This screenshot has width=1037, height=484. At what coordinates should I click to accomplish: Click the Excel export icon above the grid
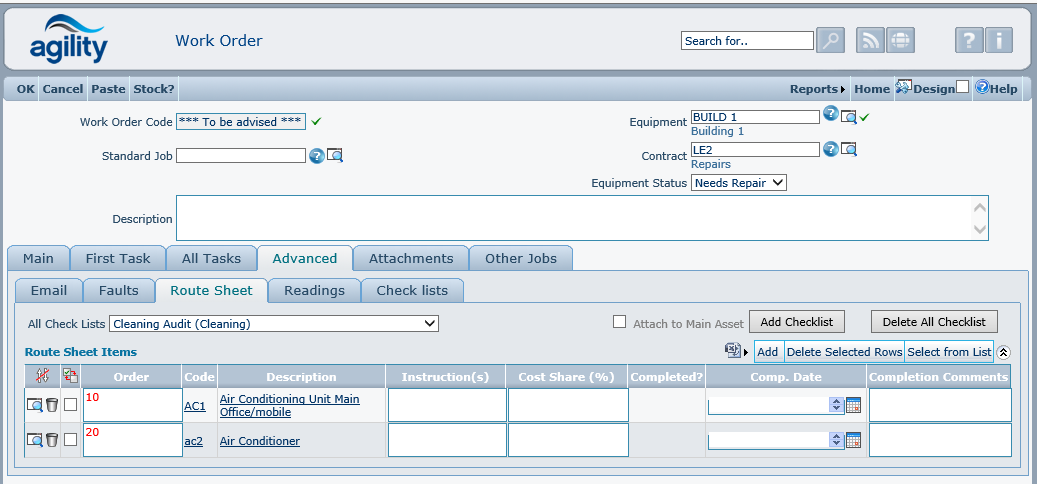[732, 351]
